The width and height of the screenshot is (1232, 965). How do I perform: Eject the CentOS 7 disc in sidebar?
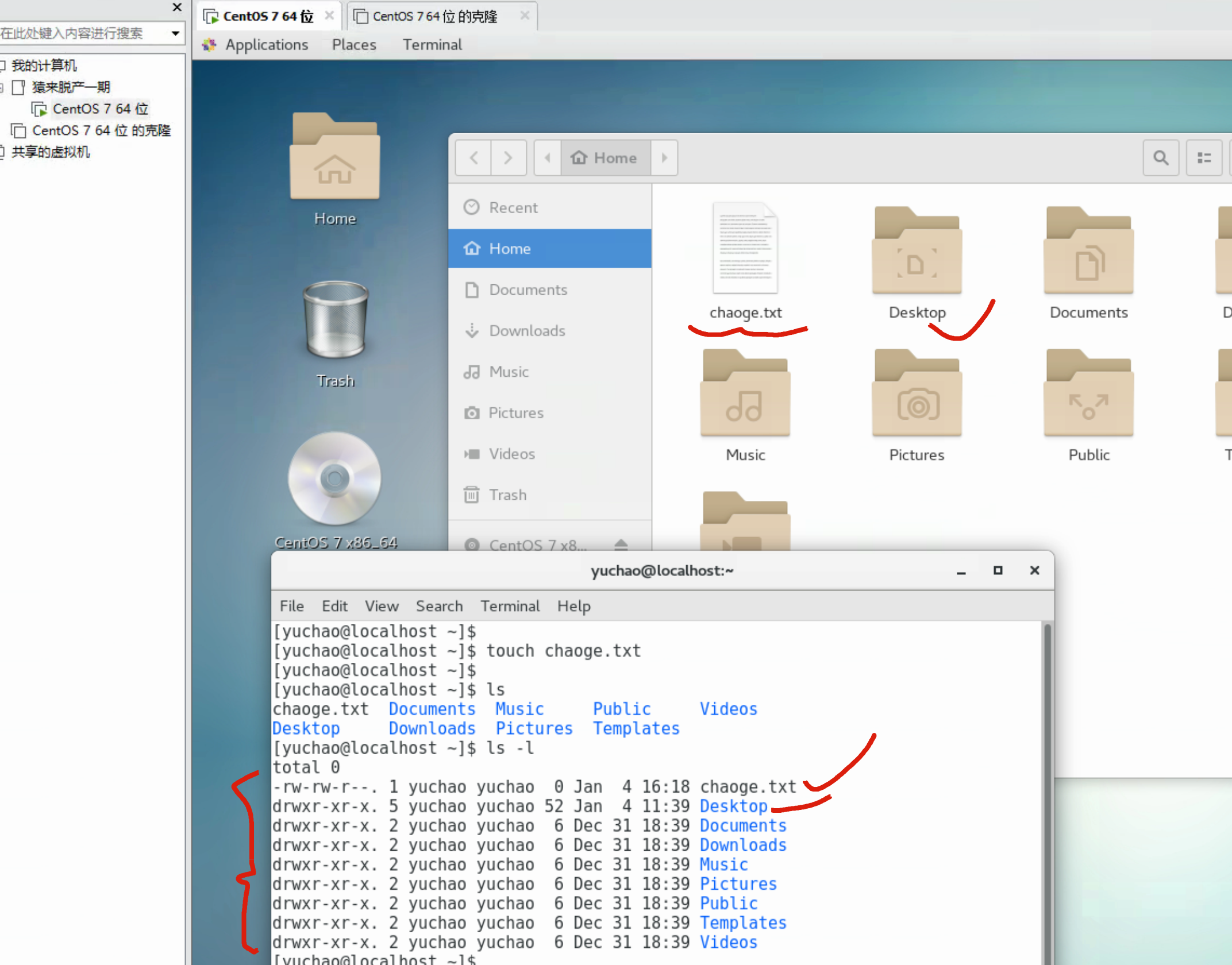pyautogui.click(x=621, y=544)
